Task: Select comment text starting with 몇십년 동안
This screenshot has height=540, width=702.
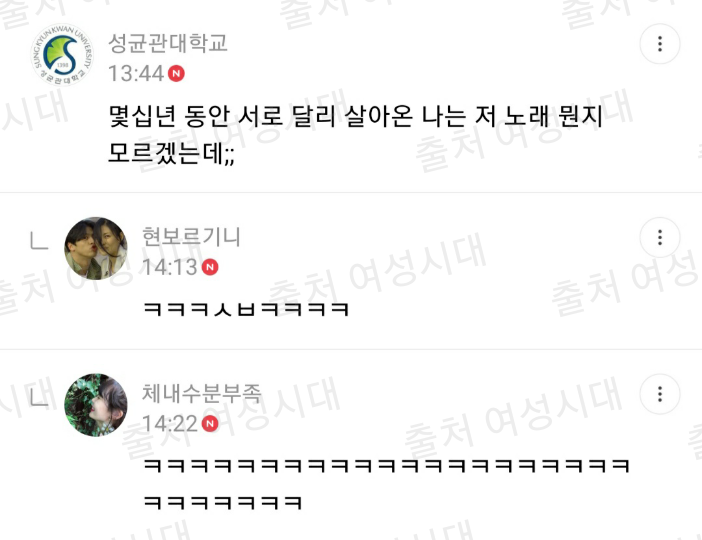Action: [355, 135]
